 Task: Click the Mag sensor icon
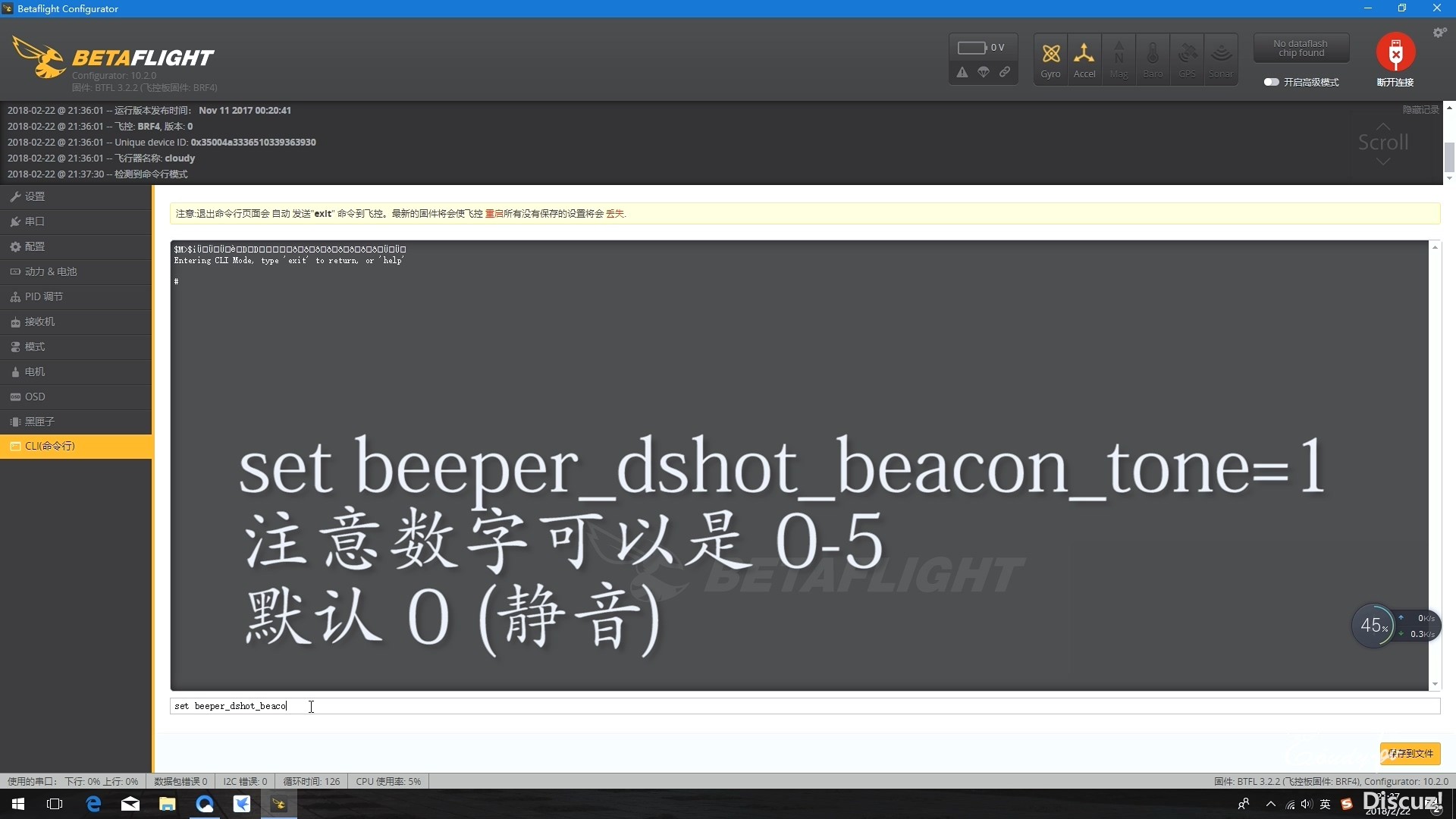pyautogui.click(x=1119, y=59)
